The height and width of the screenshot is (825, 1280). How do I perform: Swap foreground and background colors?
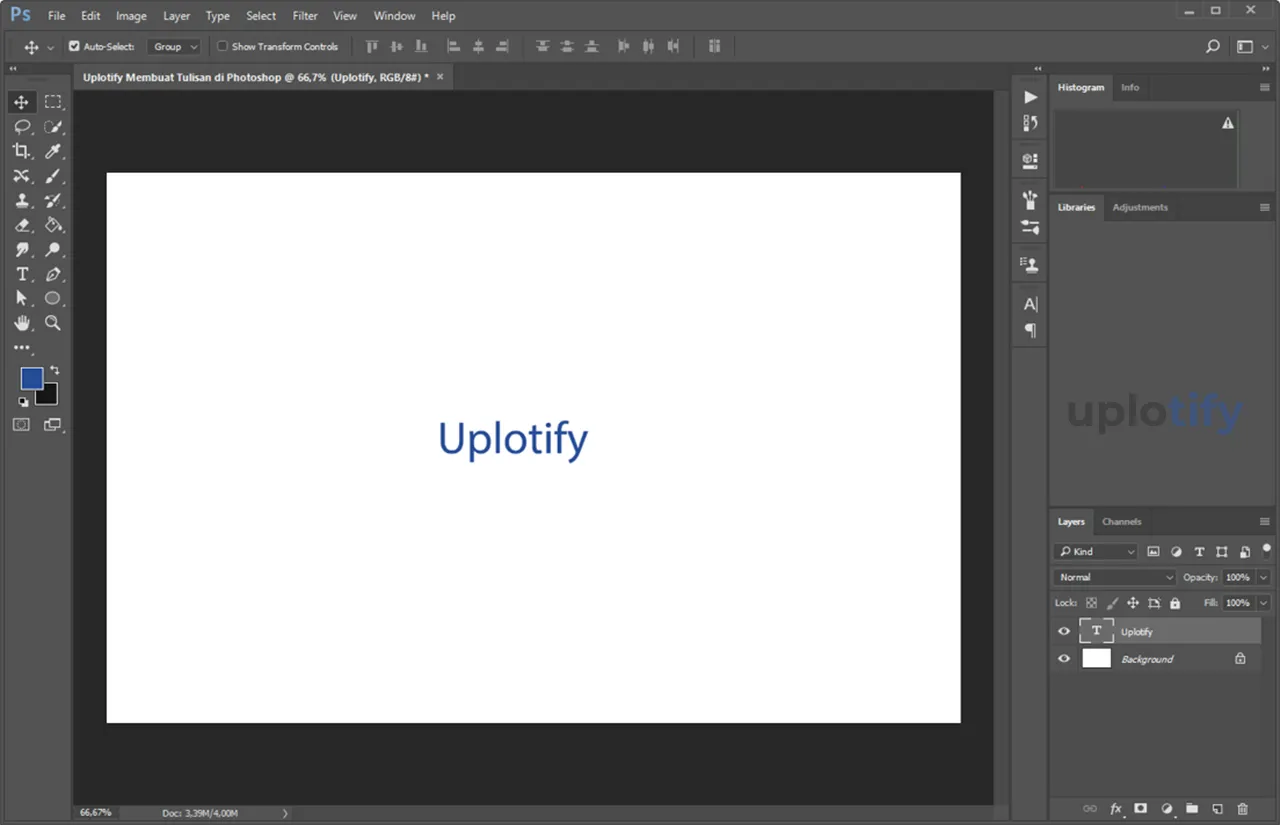click(55, 370)
